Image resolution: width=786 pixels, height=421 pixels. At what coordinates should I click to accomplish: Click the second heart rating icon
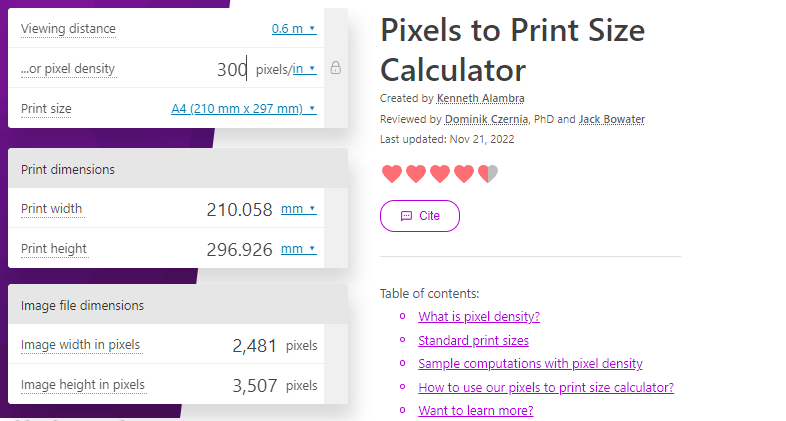(416, 173)
